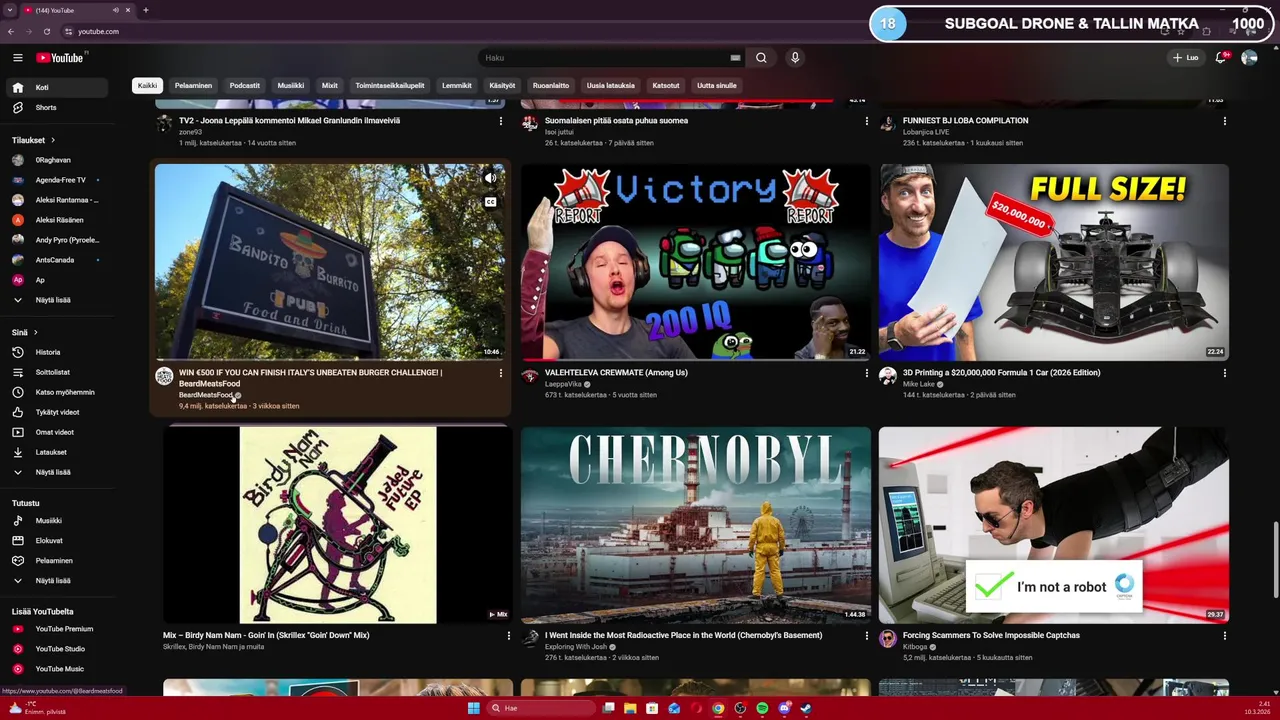Explore Pelaaminen in the sidebar

(58, 561)
